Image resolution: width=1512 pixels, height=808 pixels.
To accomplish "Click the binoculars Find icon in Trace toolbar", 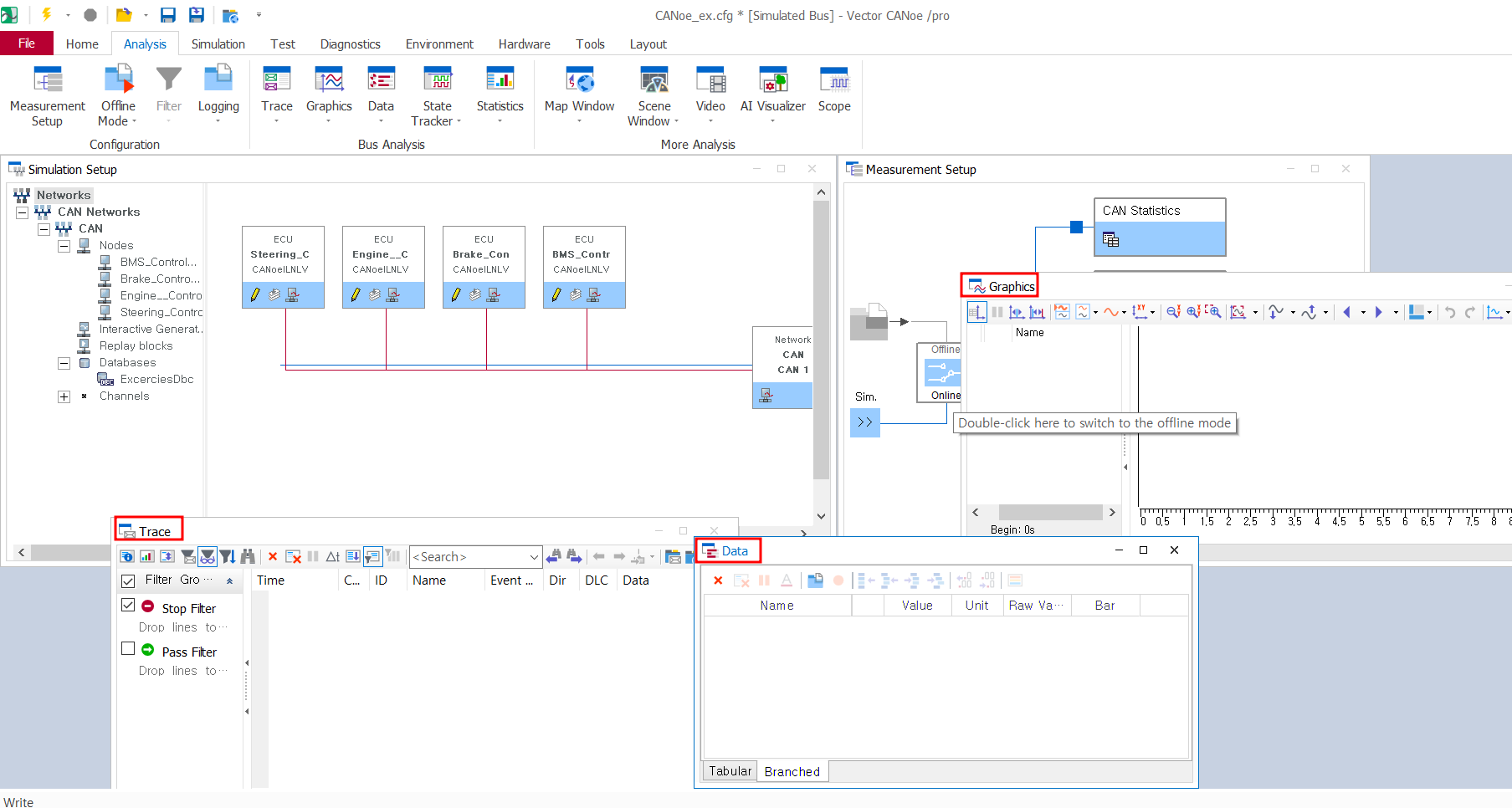I will point(248,556).
